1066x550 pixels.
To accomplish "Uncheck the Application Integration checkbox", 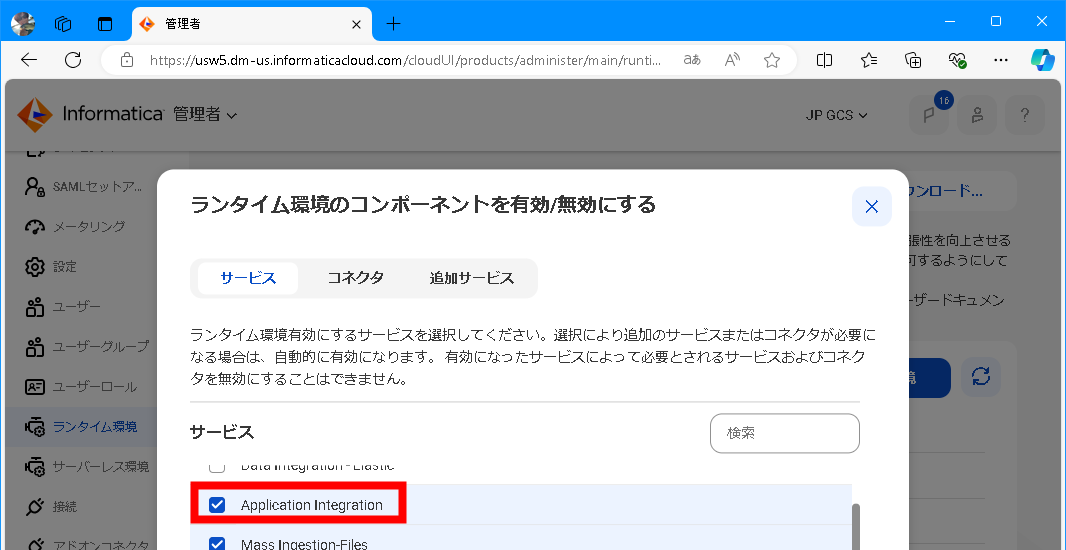I will (x=217, y=504).
